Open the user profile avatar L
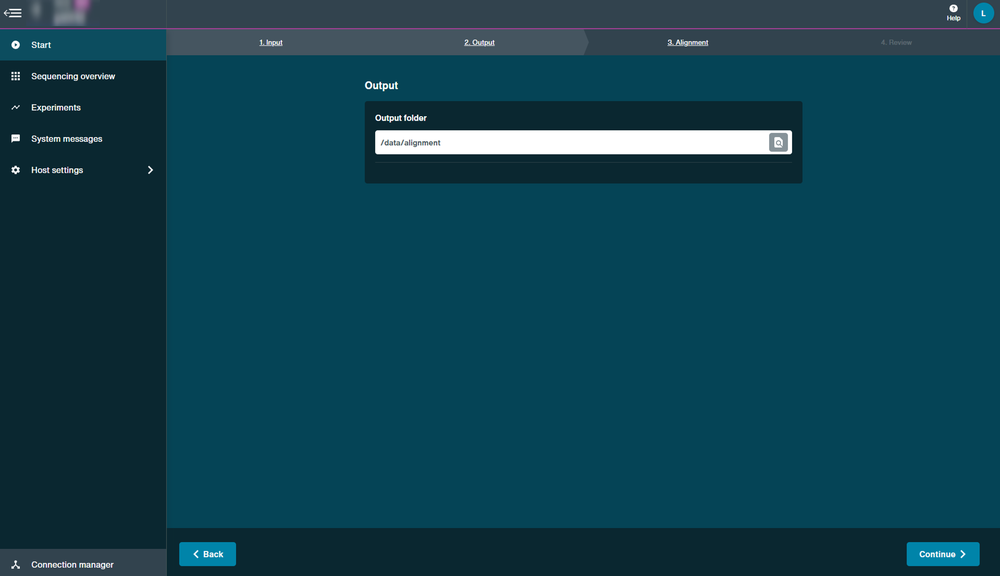The height and width of the screenshot is (576, 1000). tap(983, 13)
